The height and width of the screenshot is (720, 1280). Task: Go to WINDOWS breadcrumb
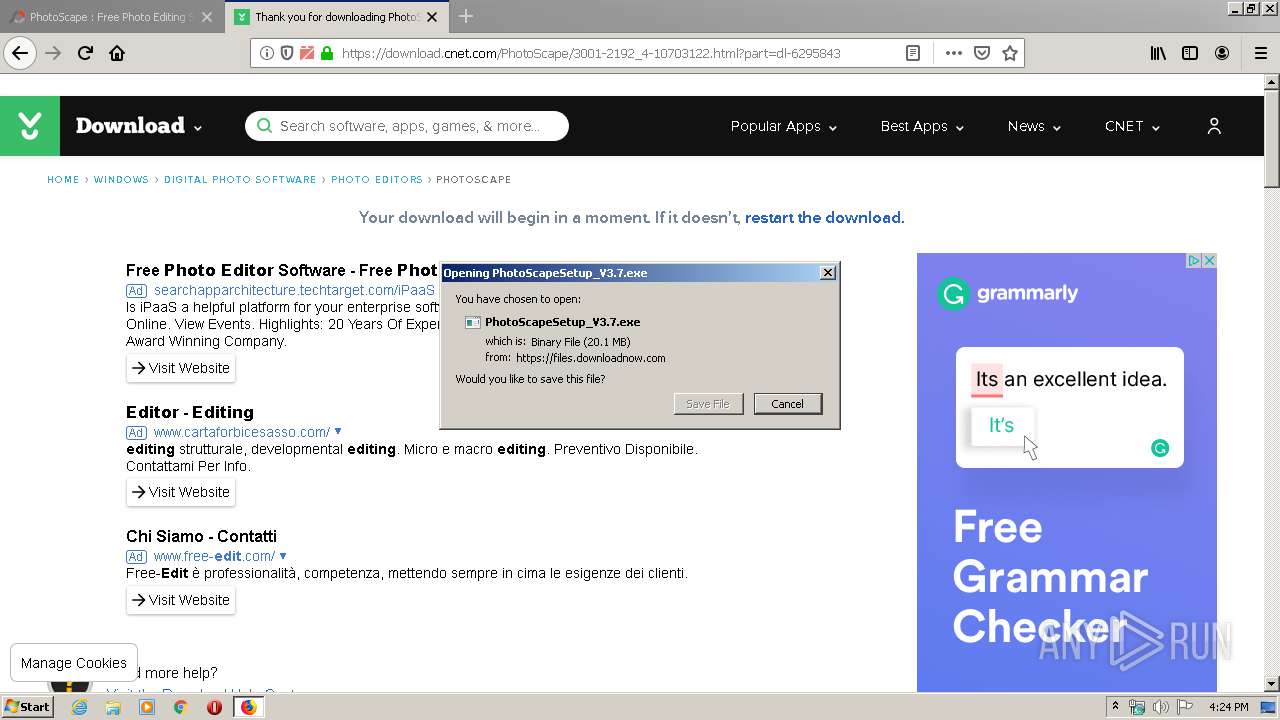[121, 180]
